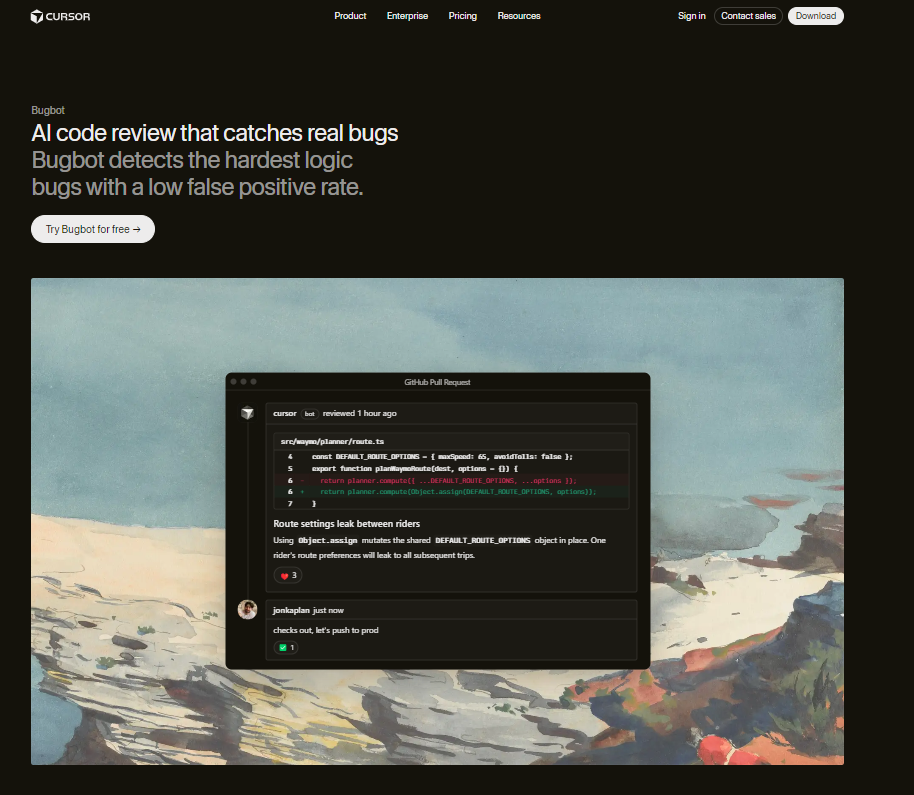Image resolution: width=914 pixels, height=795 pixels.
Task: Click 'Route settings leak between riders' heading
Action: [346, 523]
